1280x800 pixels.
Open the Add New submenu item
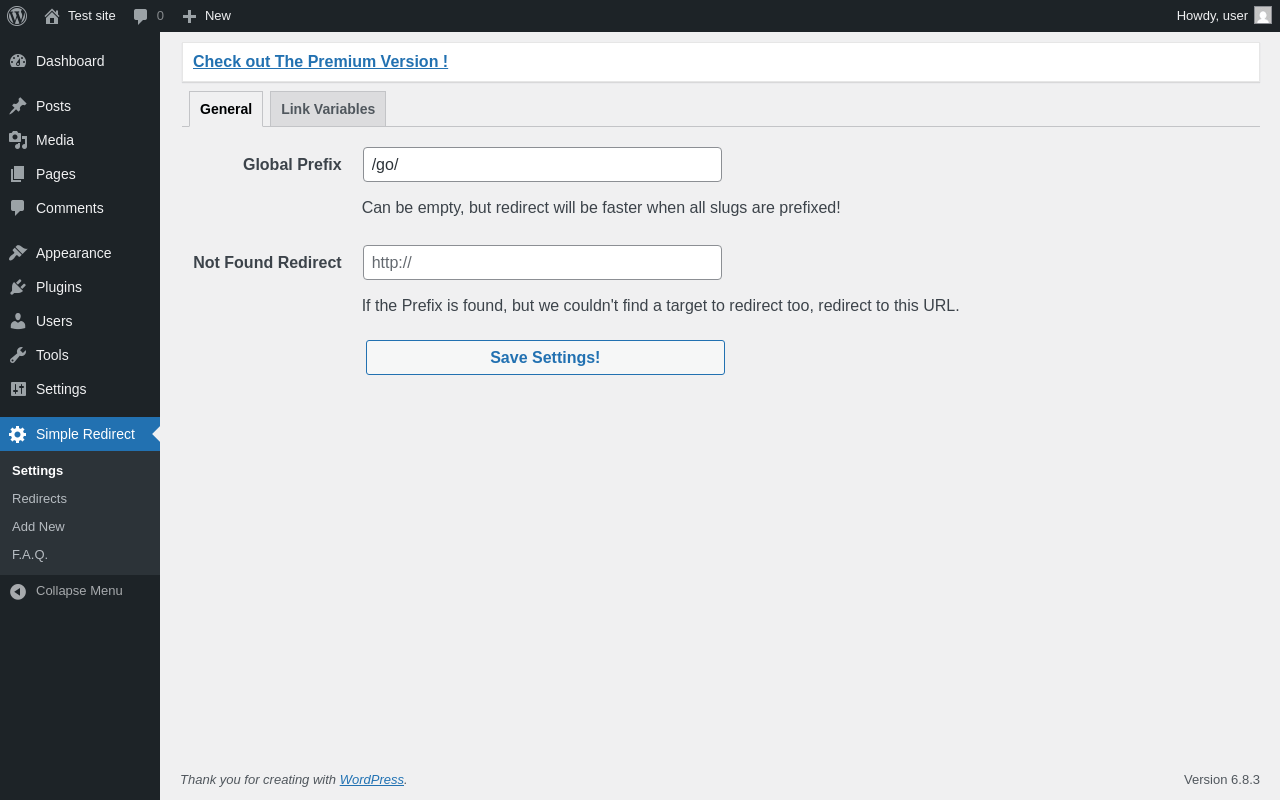click(39, 527)
